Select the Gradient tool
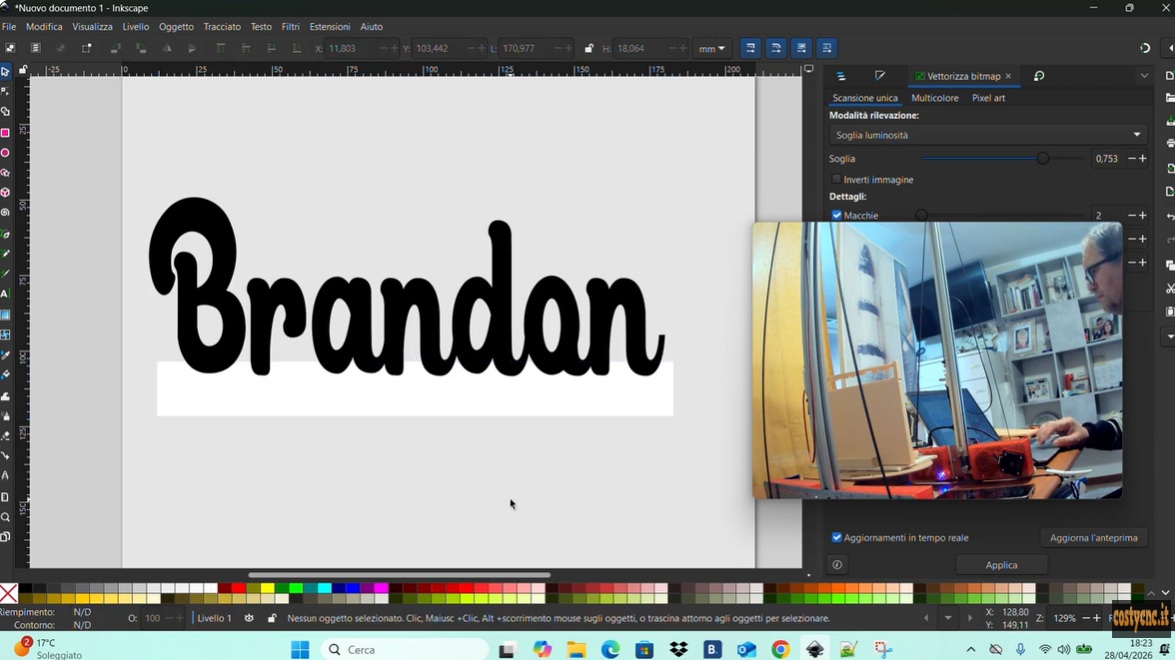Viewport: 1175px width, 660px height. [x=5, y=315]
